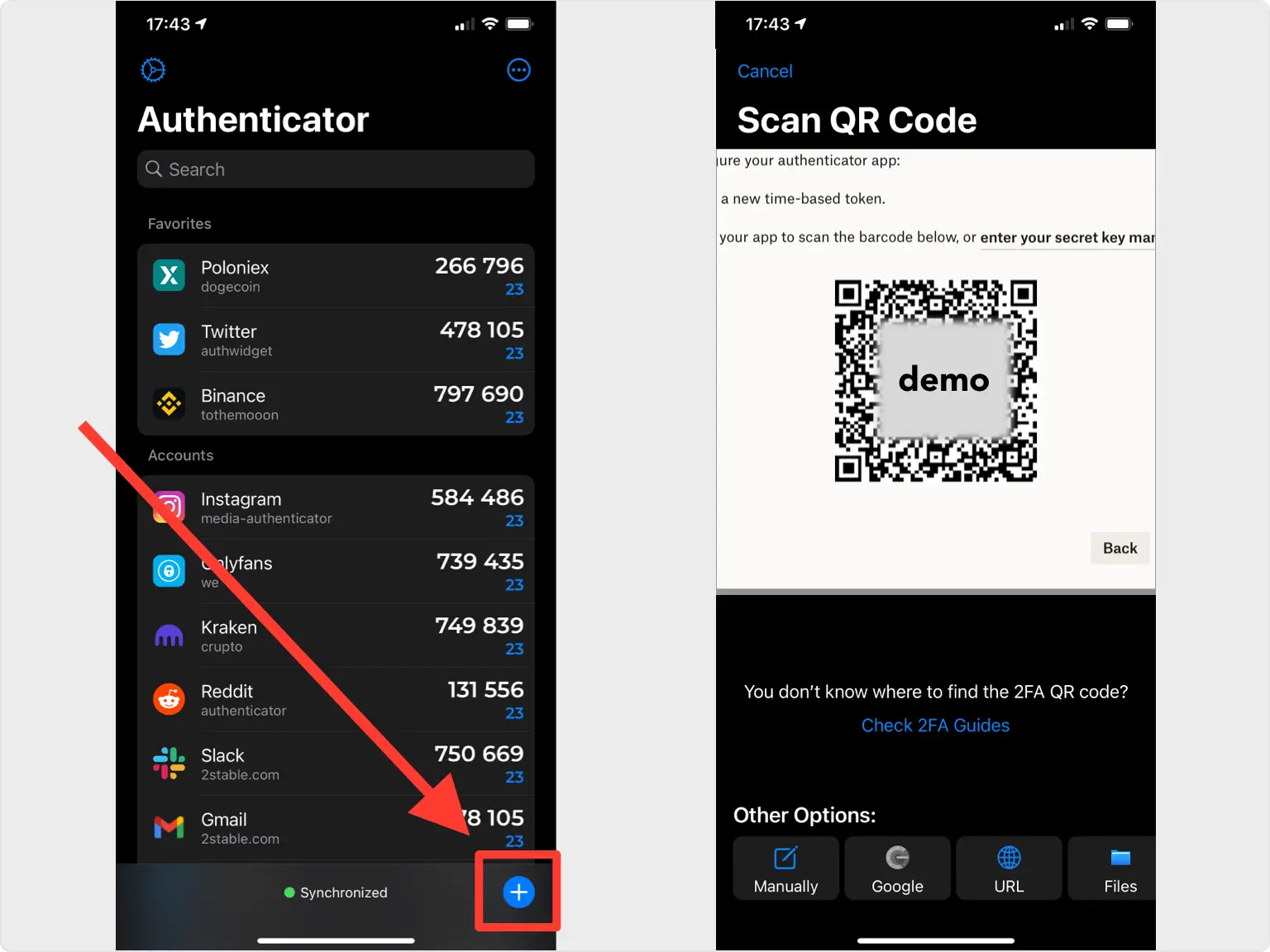The image size is (1270, 952).
Task: Click 'media-authenticator' subtitle under Instagram
Action: [x=266, y=519]
